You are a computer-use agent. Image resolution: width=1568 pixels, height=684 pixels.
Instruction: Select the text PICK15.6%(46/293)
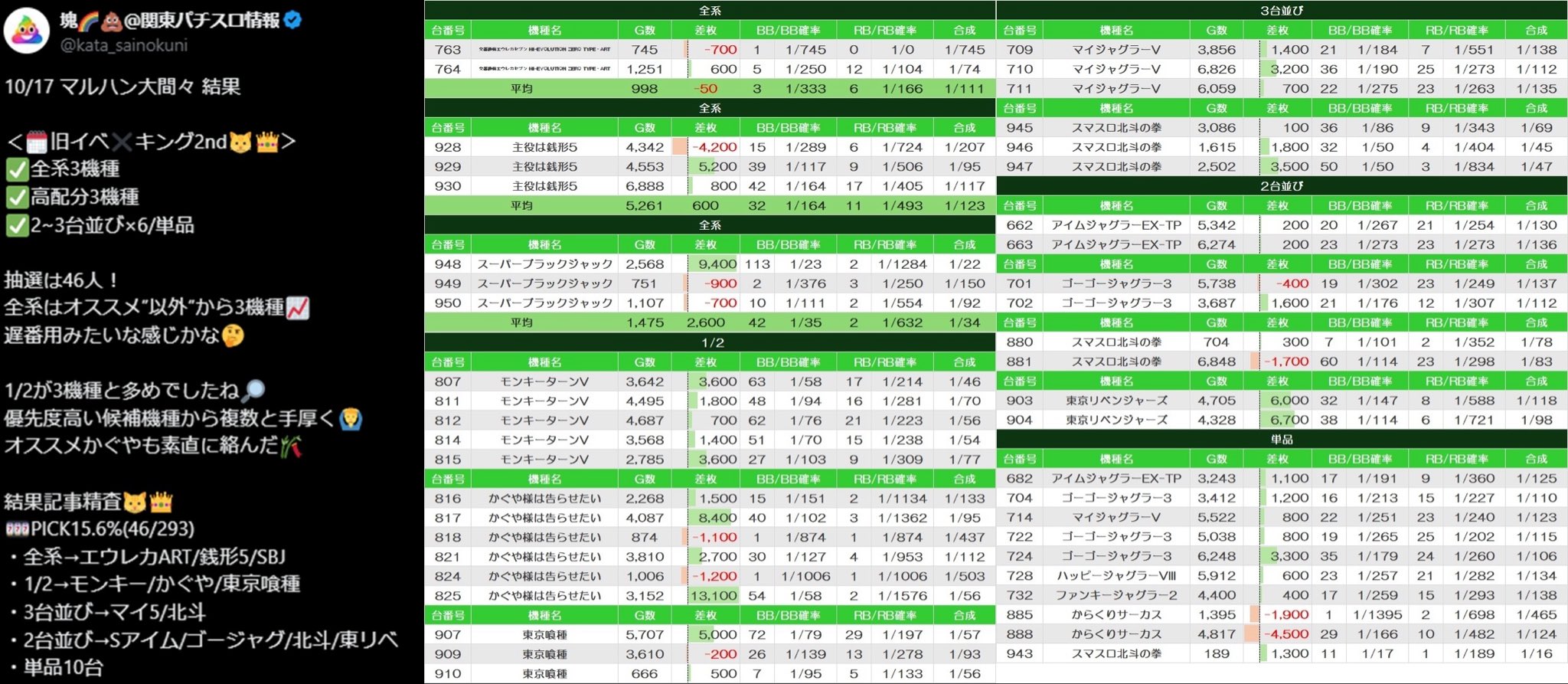pyautogui.click(x=113, y=529)
